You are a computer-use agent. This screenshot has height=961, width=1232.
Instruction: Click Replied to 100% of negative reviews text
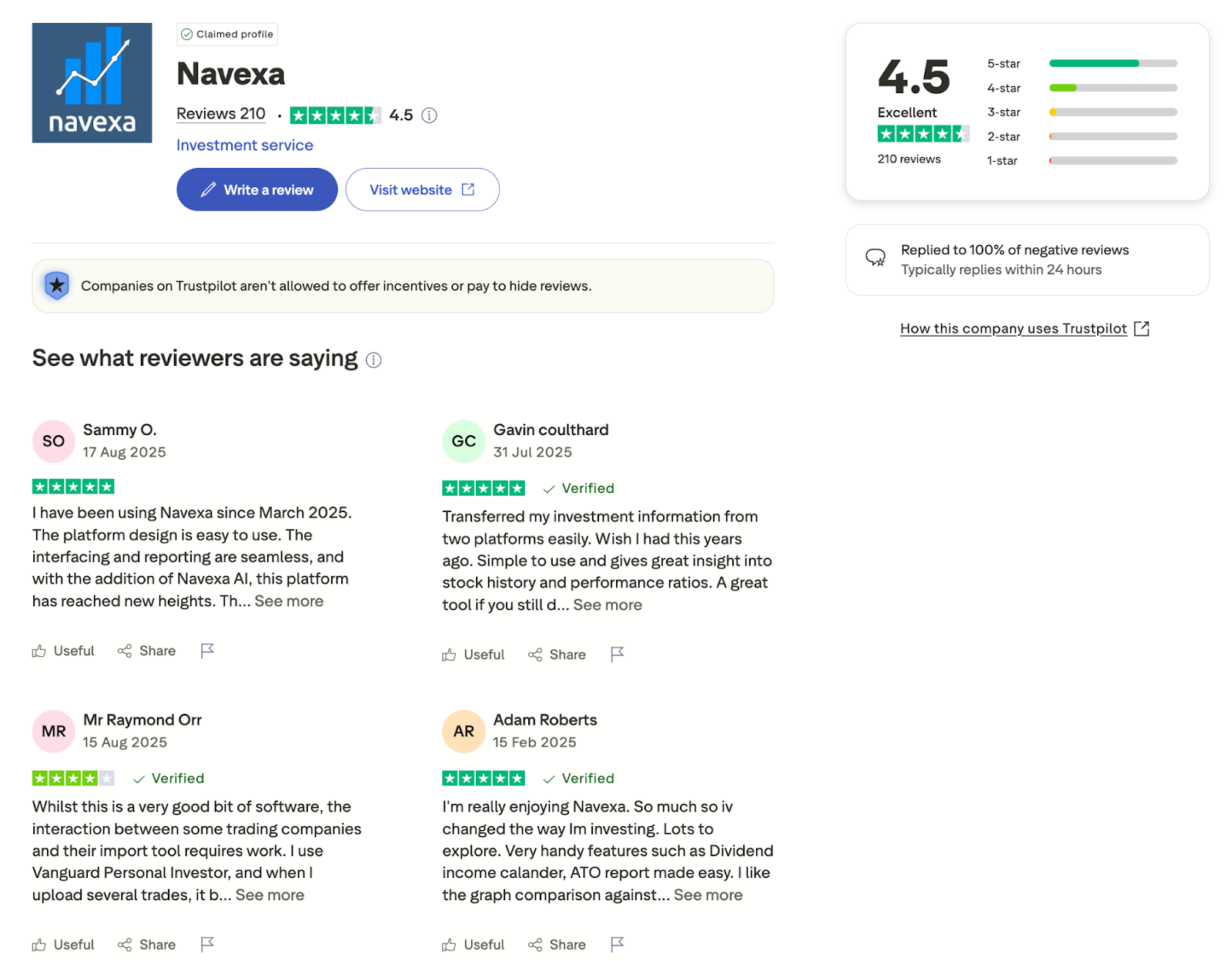point(1015,249)
